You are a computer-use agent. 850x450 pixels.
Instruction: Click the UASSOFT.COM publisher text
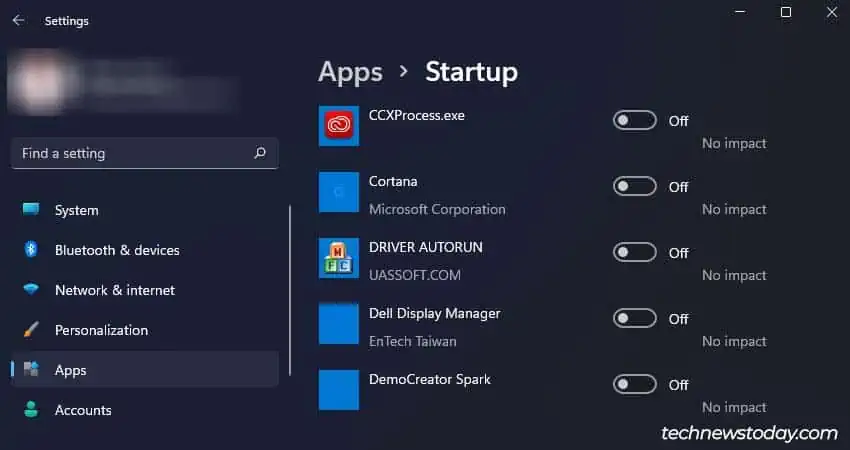point(415,275)
